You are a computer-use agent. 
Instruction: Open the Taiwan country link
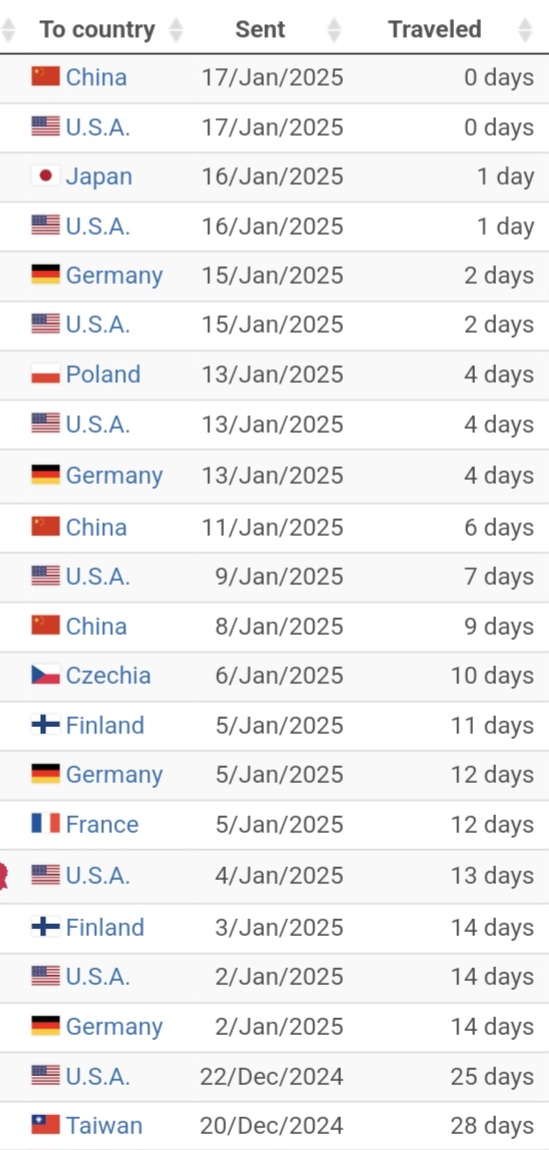pyautogui.click(x=104, y=1125)
